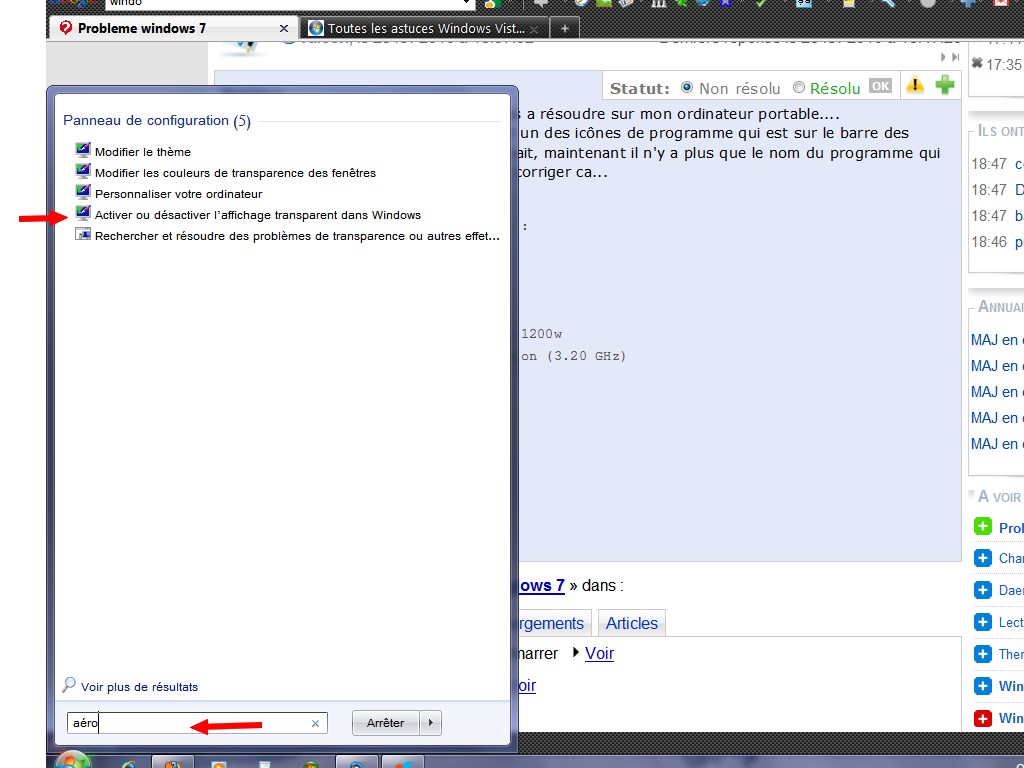This screenshot has height=768, width=1024.
Task: Open Personnaliser votre ordinateur result
Action: (168, 193)
